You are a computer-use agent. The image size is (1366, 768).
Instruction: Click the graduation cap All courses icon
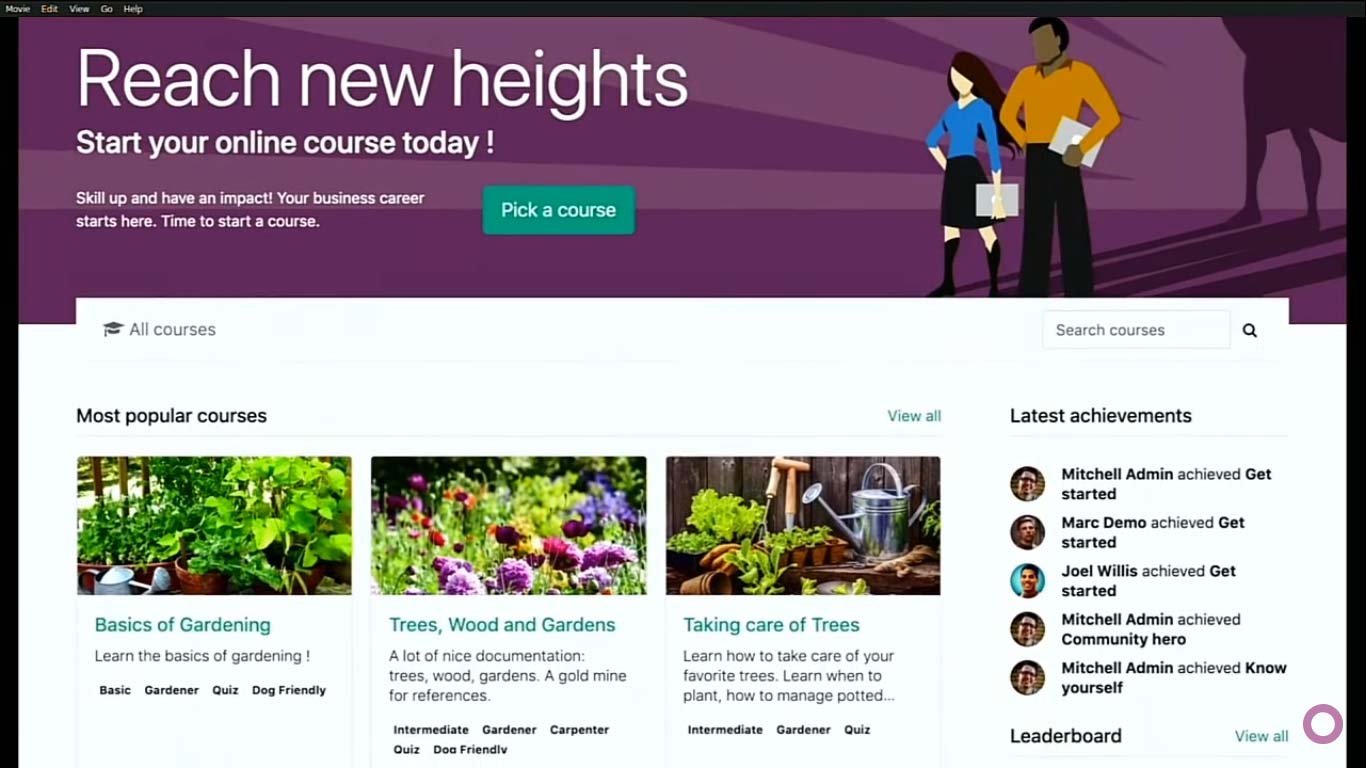click(113, 329)
